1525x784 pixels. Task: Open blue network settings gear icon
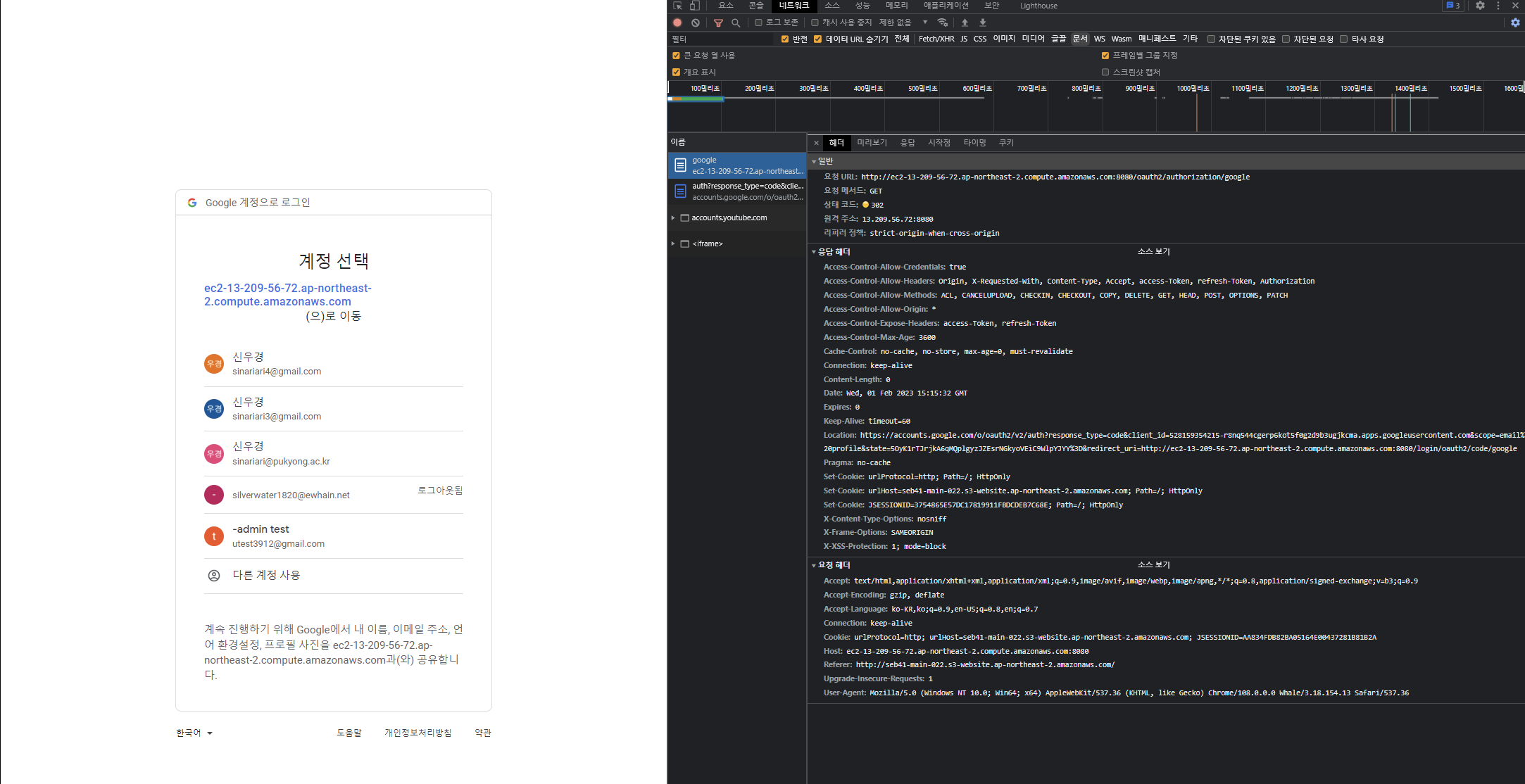[1515, 23]
